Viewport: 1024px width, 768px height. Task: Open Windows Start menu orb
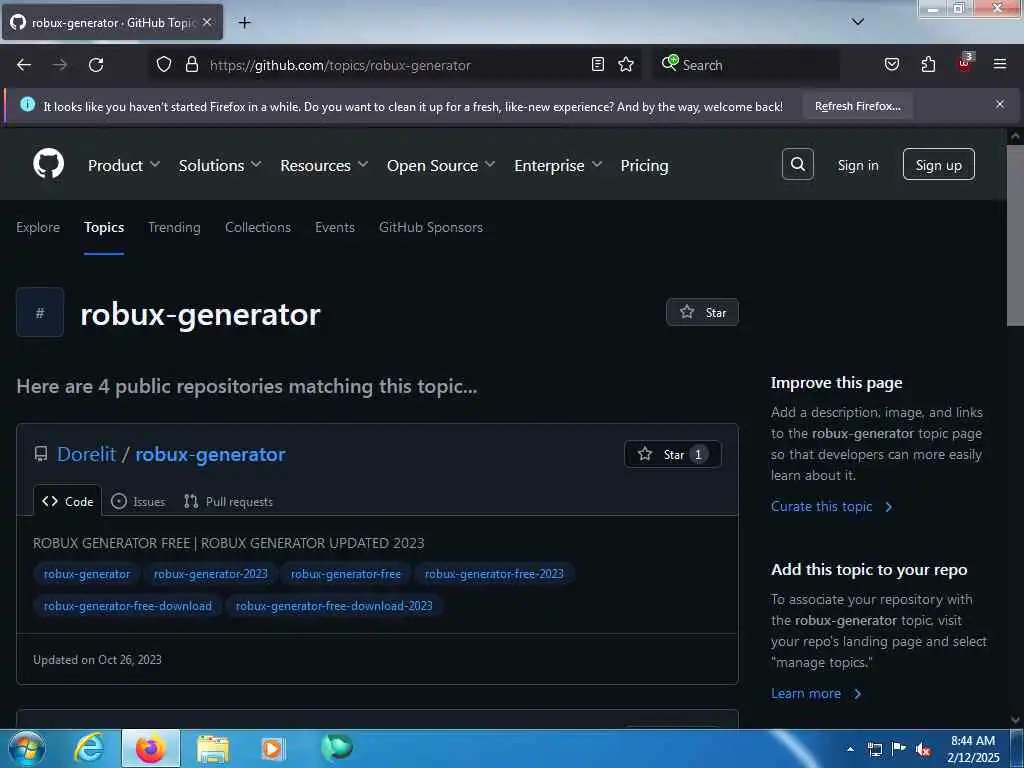[27, 748]
